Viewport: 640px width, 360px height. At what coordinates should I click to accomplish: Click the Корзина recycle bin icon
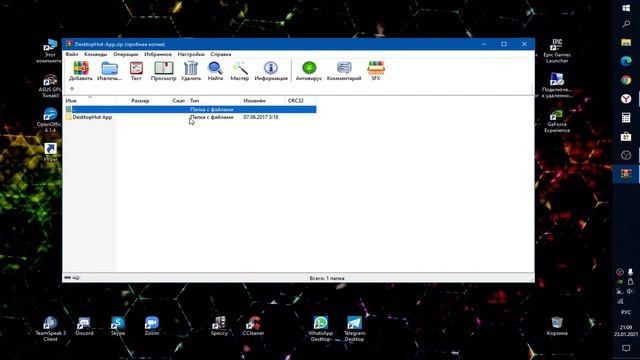point(557,327)
